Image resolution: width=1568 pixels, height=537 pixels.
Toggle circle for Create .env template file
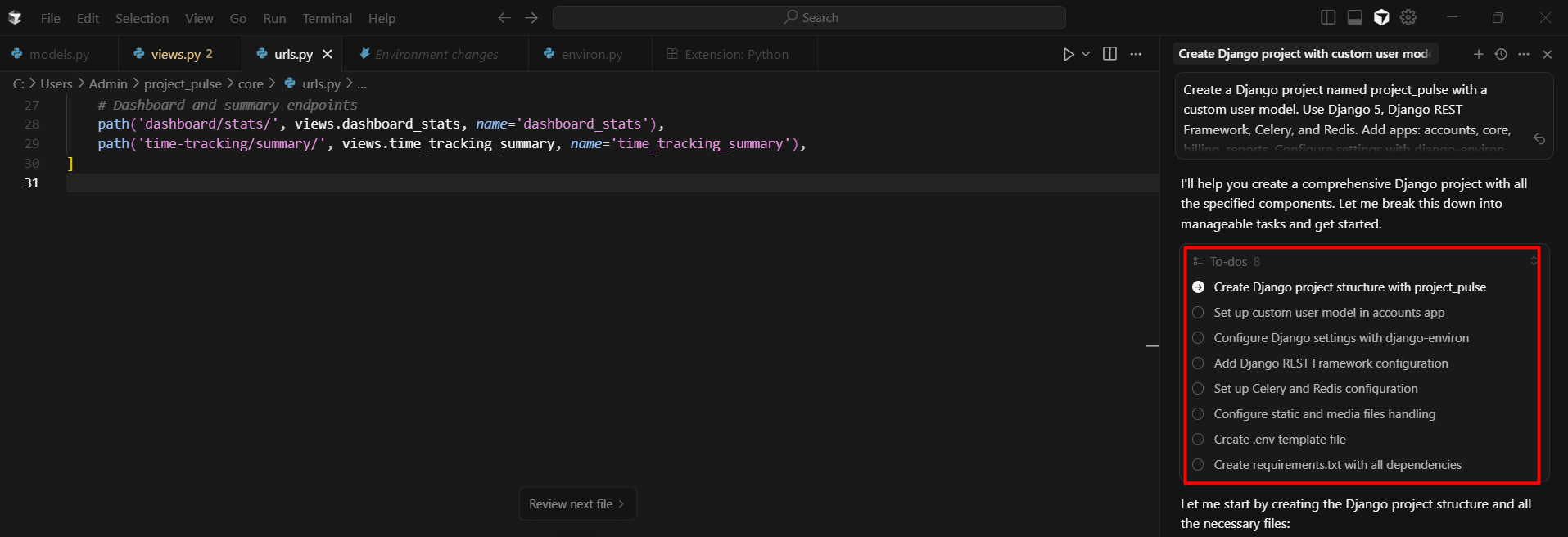point(1198,440)
